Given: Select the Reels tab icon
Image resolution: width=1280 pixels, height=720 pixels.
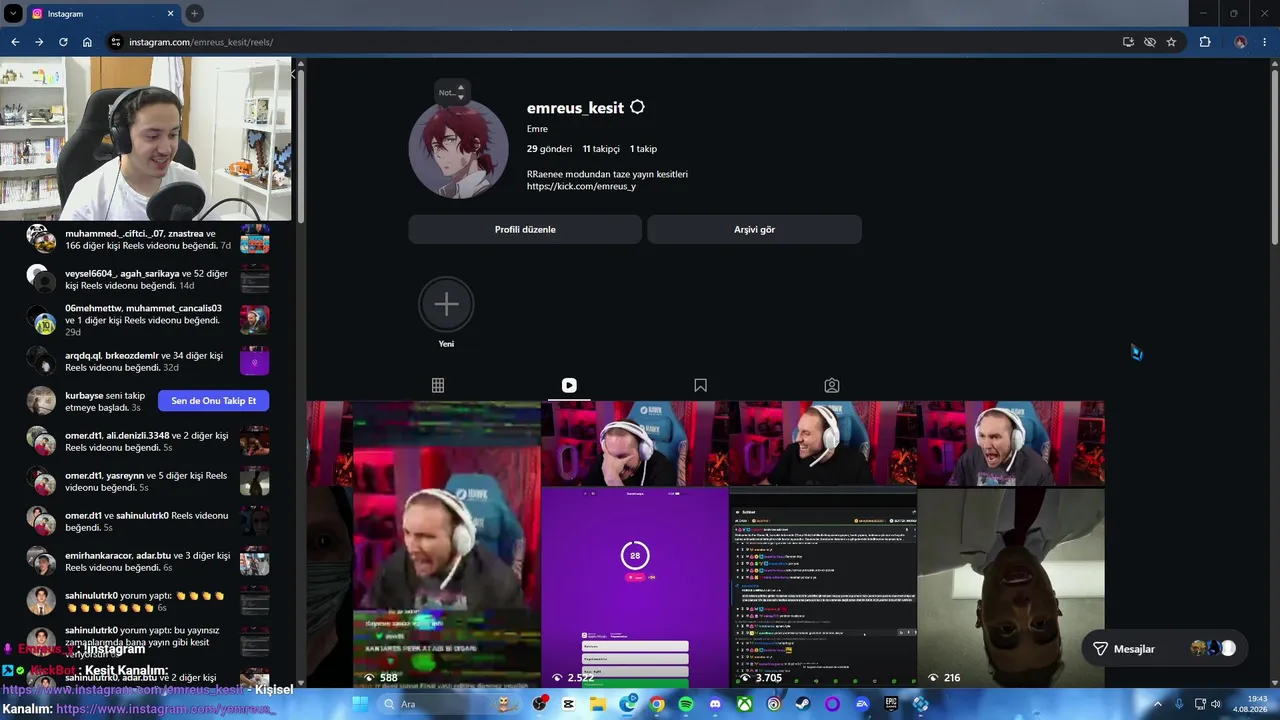Looking at the screenshot, I should click(x=569, y=385).
